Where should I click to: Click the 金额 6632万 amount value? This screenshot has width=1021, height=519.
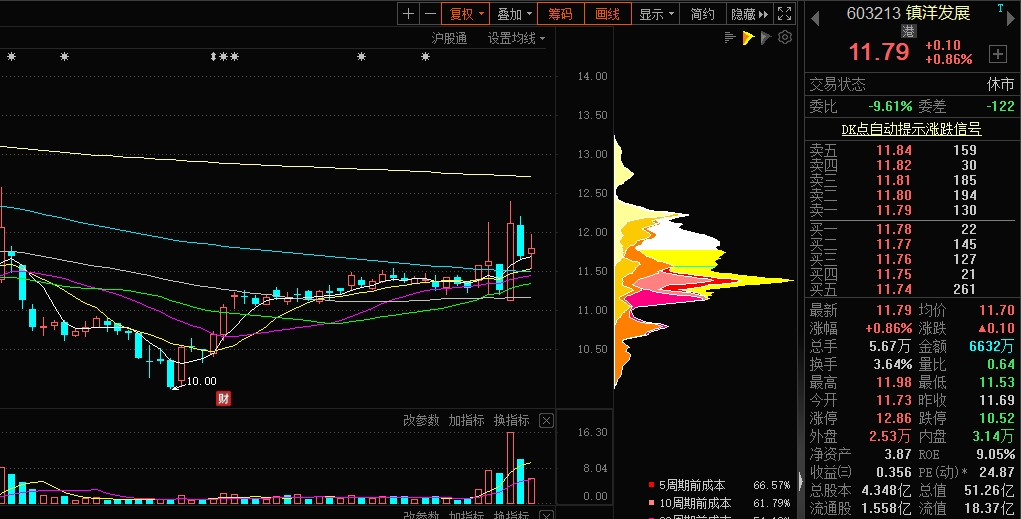[991, 346]
